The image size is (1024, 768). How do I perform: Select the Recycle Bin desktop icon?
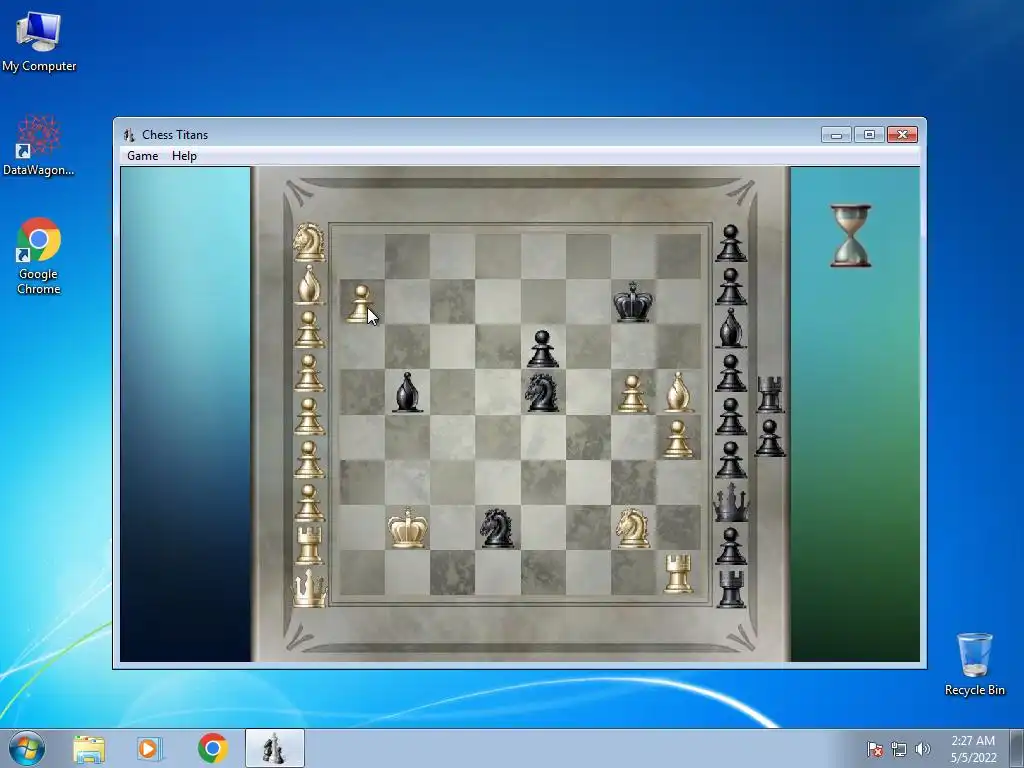click(974, 664)
